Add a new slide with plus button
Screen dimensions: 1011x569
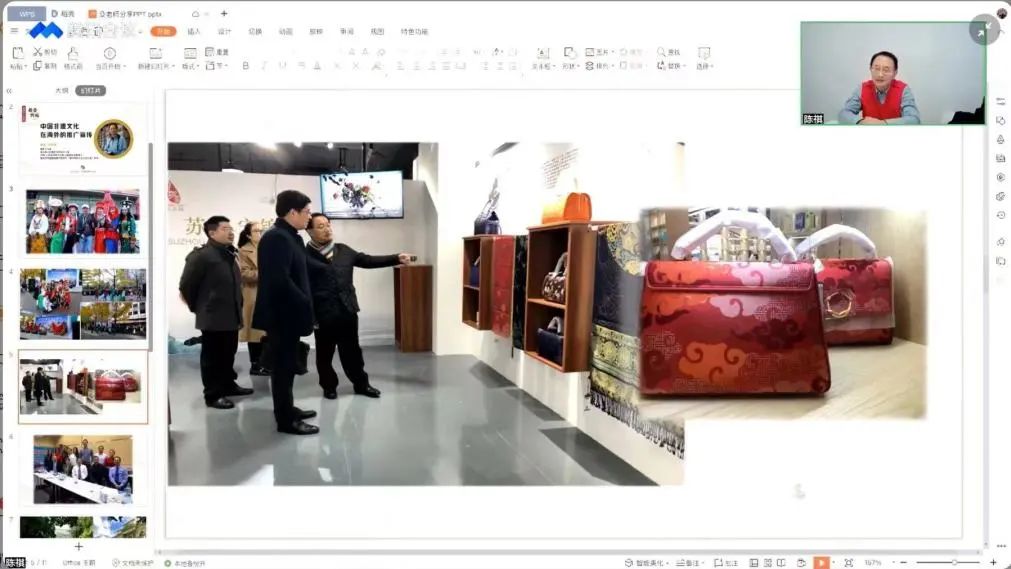click(x=79, y=546)
